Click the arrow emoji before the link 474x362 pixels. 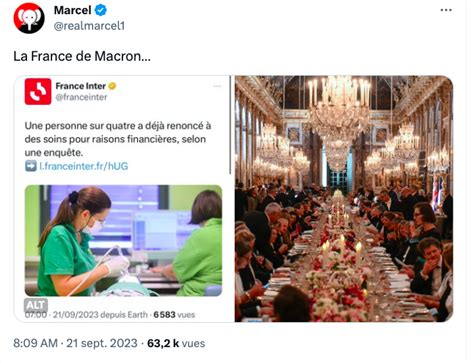point(31,166)
